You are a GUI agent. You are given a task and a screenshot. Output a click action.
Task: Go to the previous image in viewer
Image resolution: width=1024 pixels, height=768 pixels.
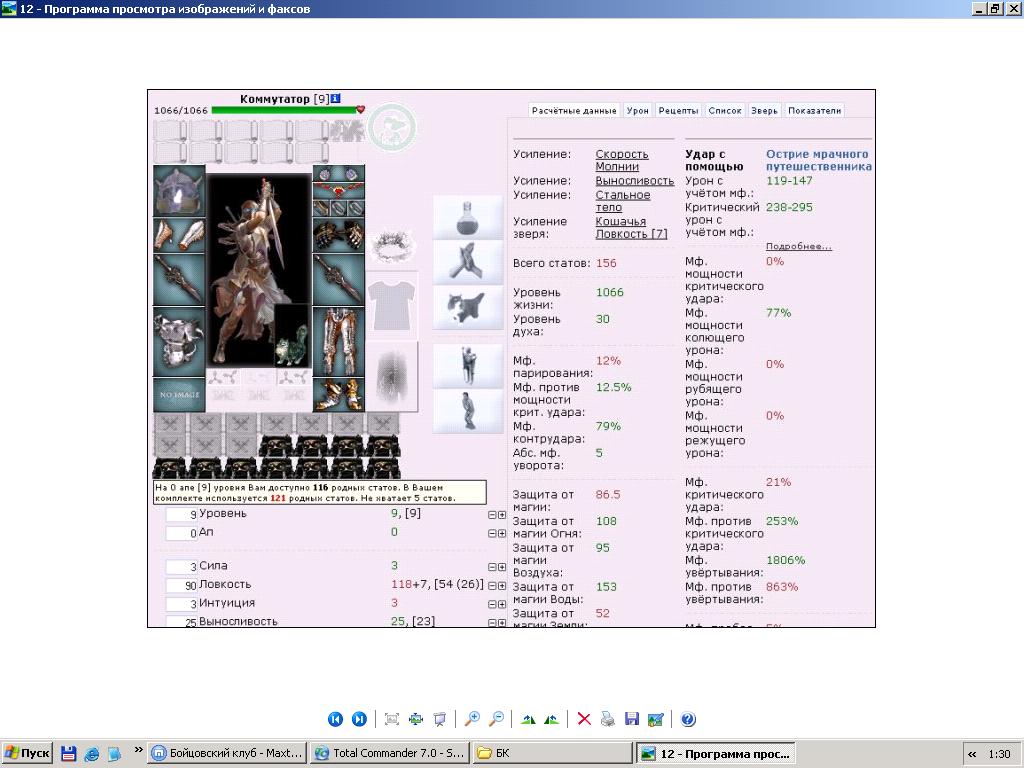click(335, 719)
